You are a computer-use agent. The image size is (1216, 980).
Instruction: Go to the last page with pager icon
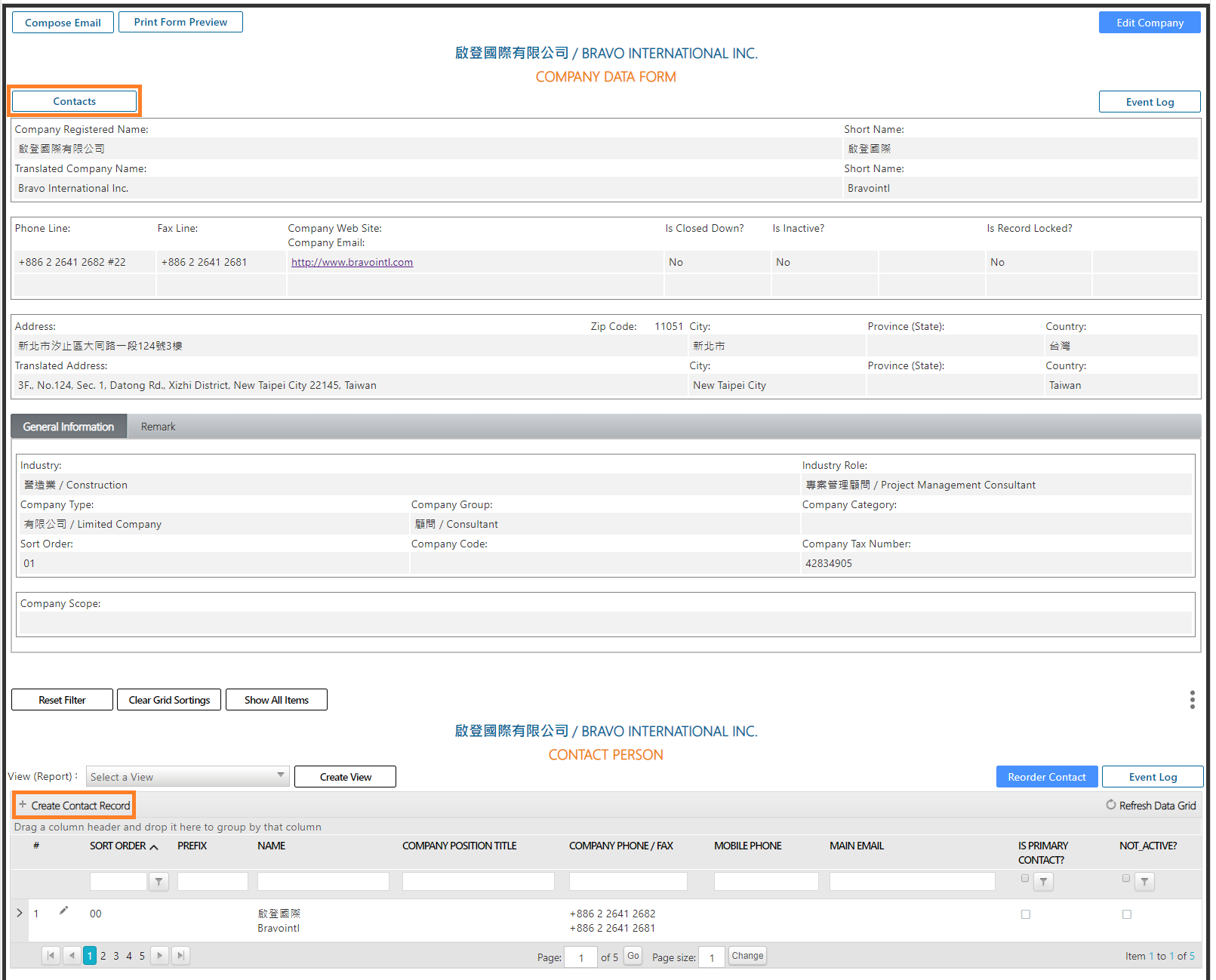180,955
